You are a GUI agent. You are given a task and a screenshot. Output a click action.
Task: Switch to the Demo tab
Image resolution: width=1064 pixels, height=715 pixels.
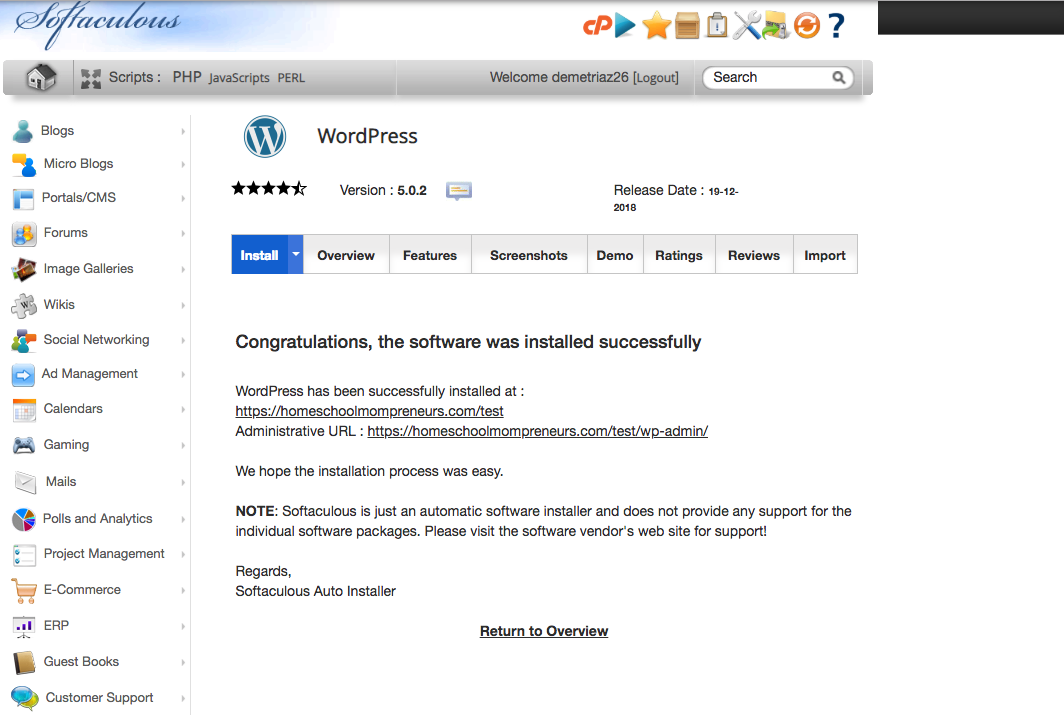[x=615, y=255]
